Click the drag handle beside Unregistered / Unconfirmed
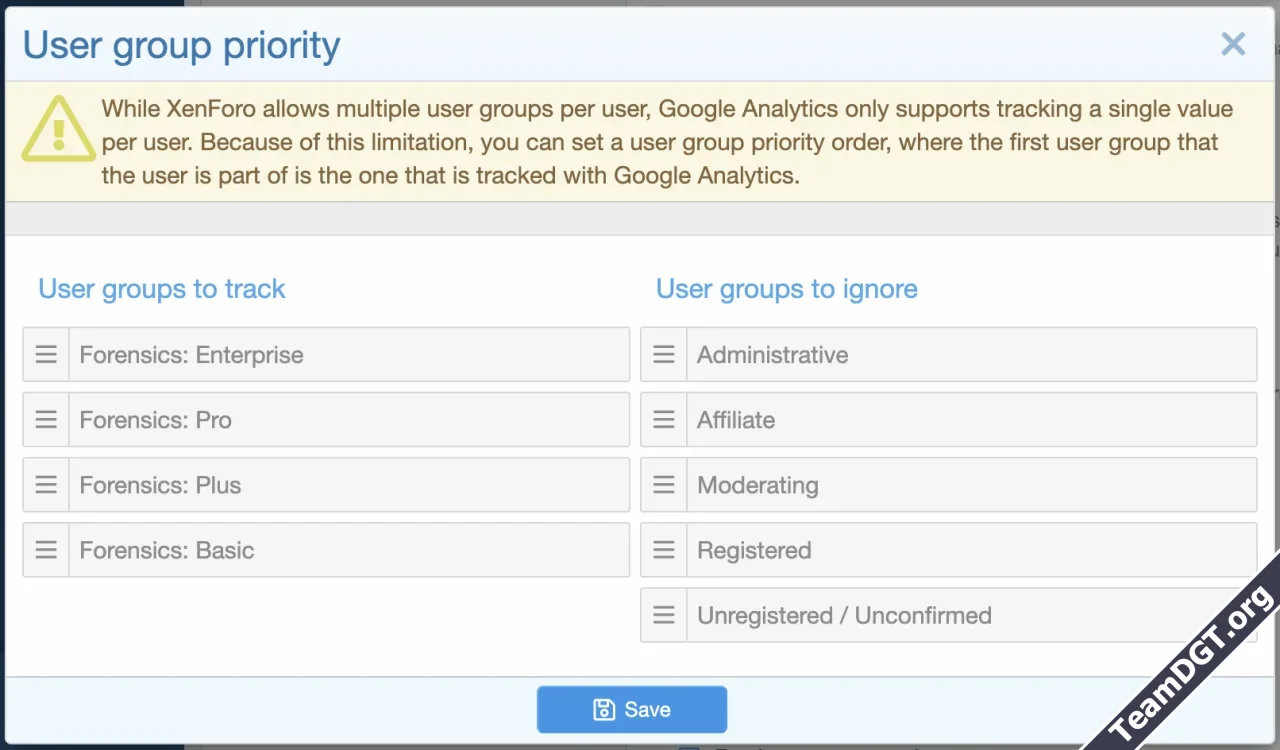 coord(664,614)
